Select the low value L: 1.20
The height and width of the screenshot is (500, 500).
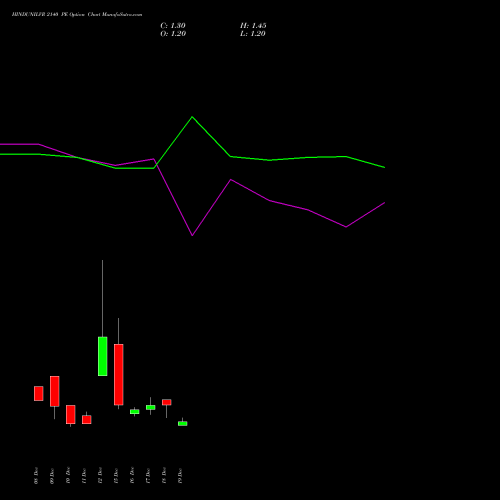pos(253,34)
